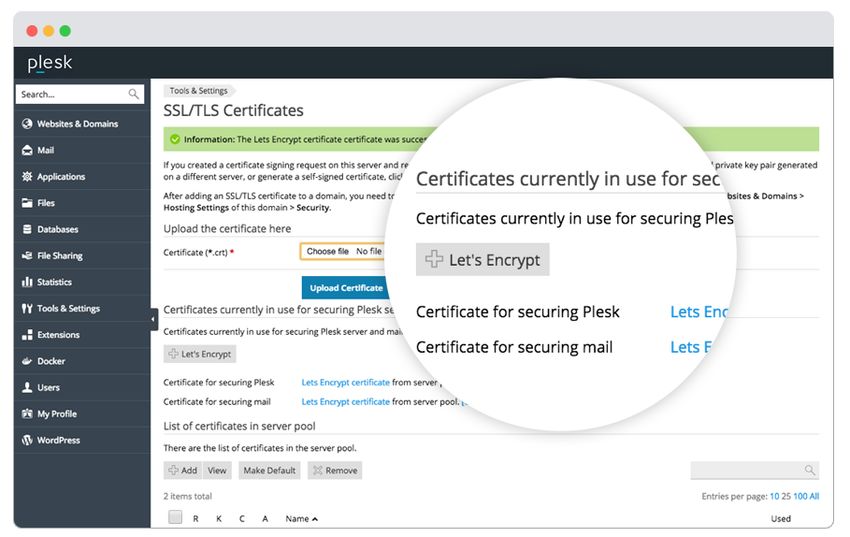This screenshot has height=537, width=850.
Task: Open WordPress in the sidebar
Action: (x=81, y=440)
